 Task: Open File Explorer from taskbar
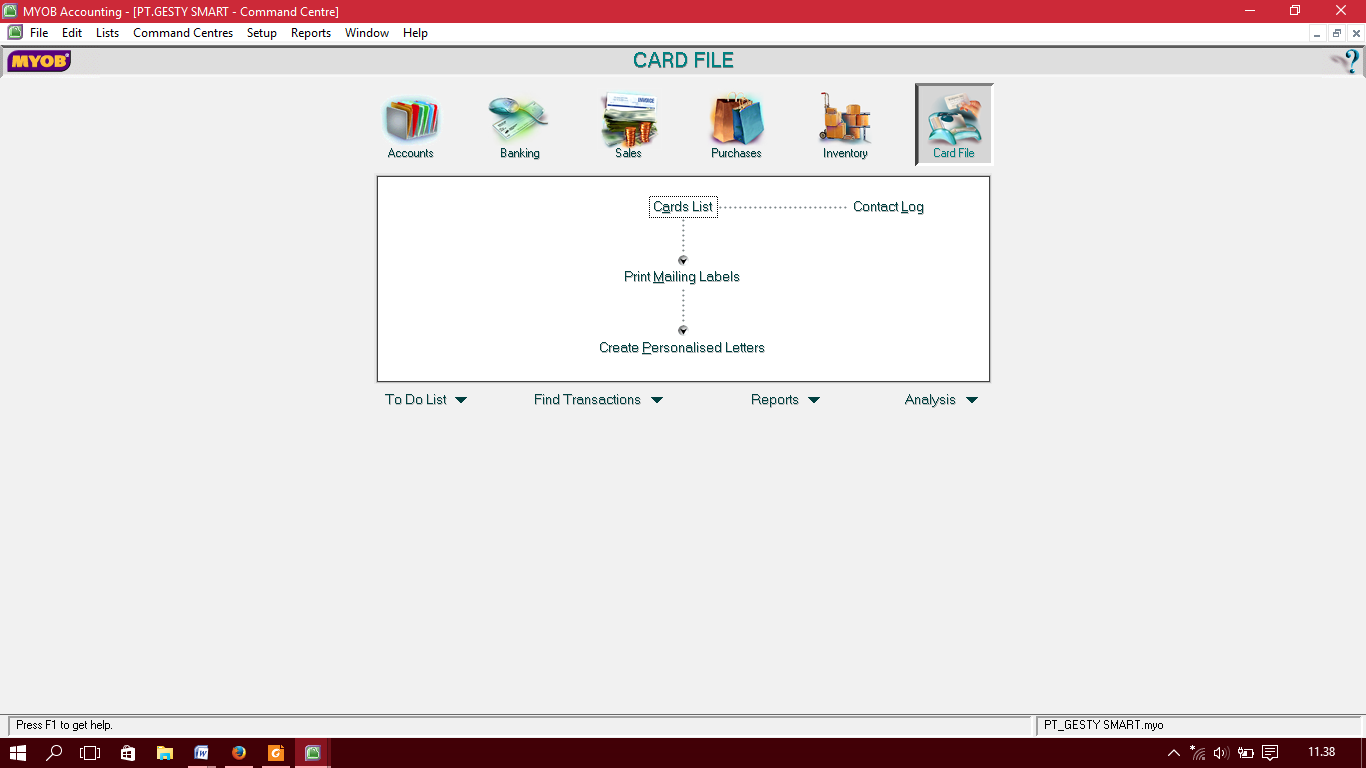pos(165,753)
